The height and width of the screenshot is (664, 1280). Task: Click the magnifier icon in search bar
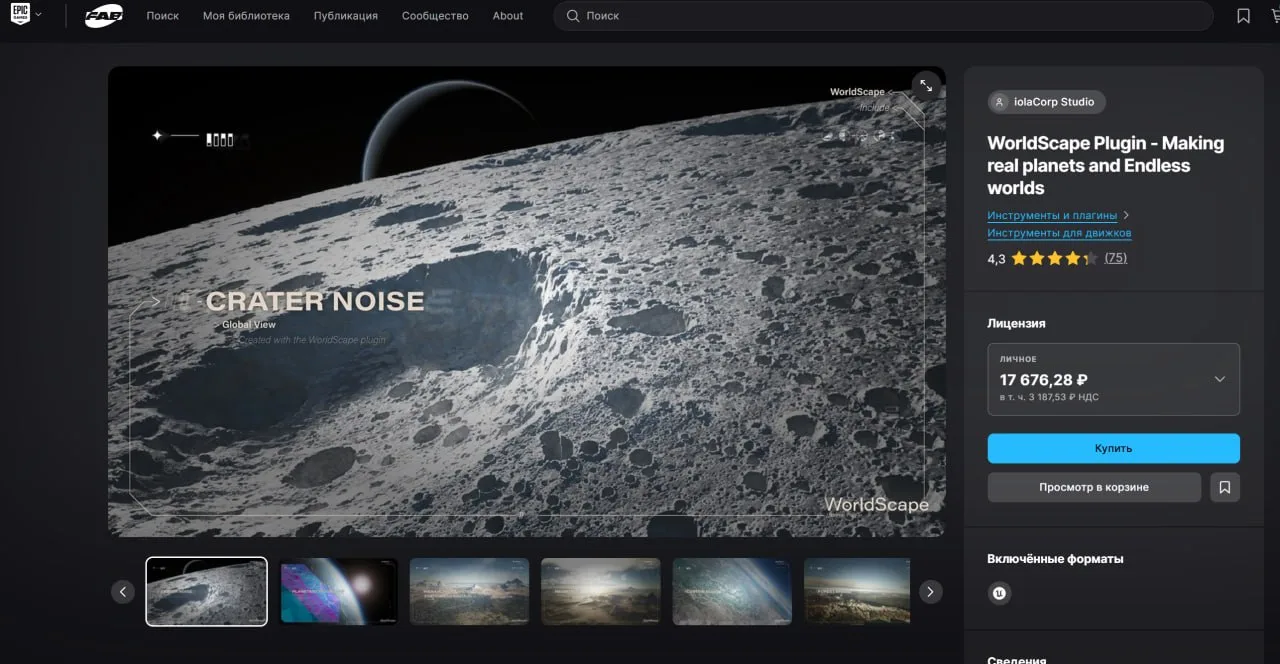click(573, 16)
